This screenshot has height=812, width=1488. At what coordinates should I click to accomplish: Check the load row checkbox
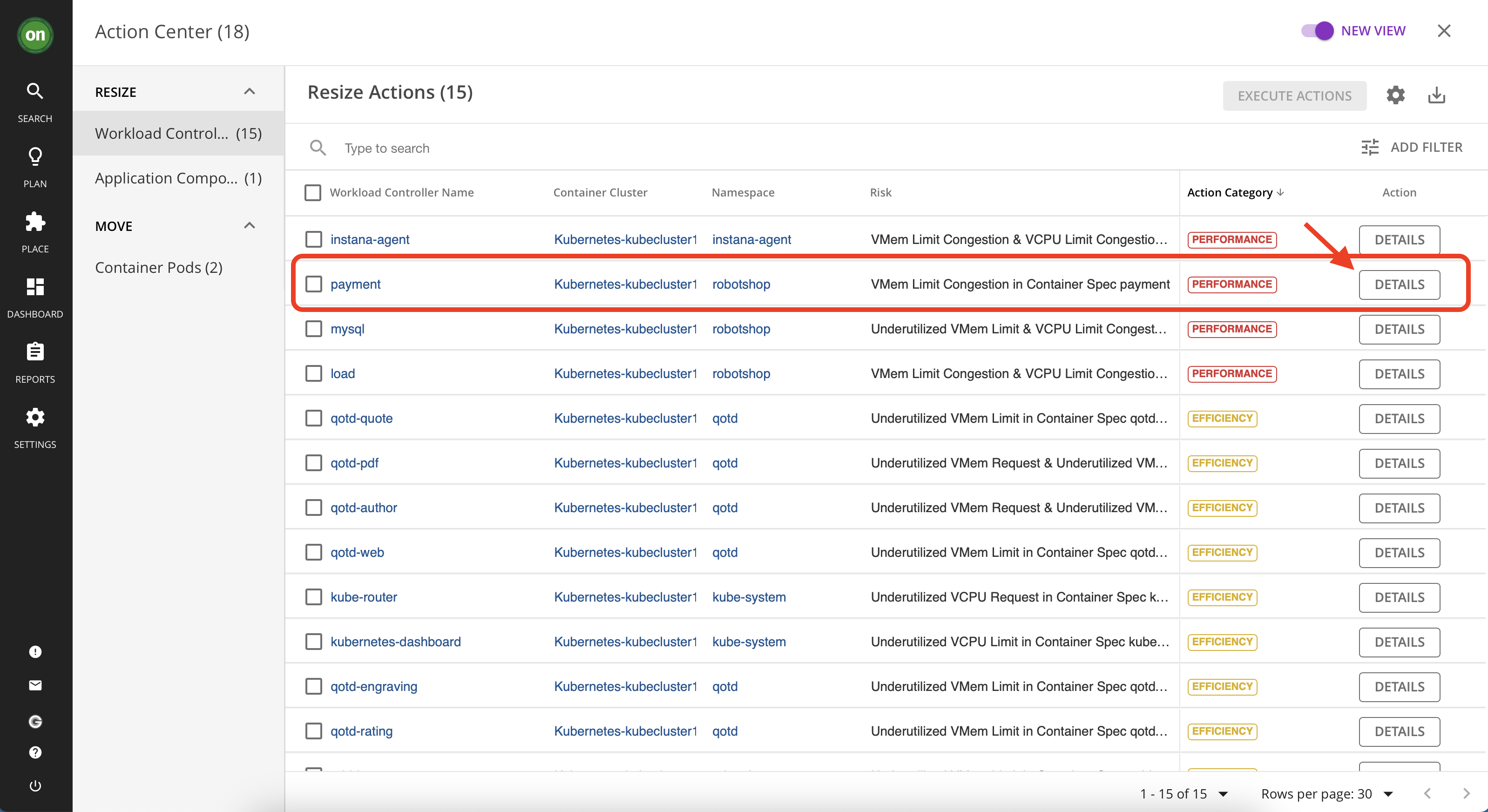(314, 374)
